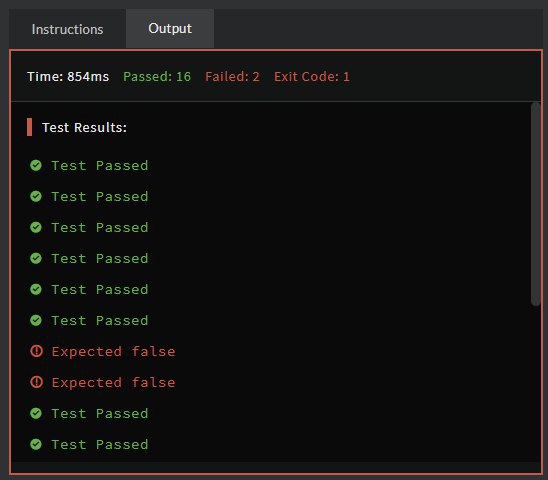Viewport: 548px width, 480px height.
Task: Click the Time: 854ms label
Action: [x=68, y=77]
